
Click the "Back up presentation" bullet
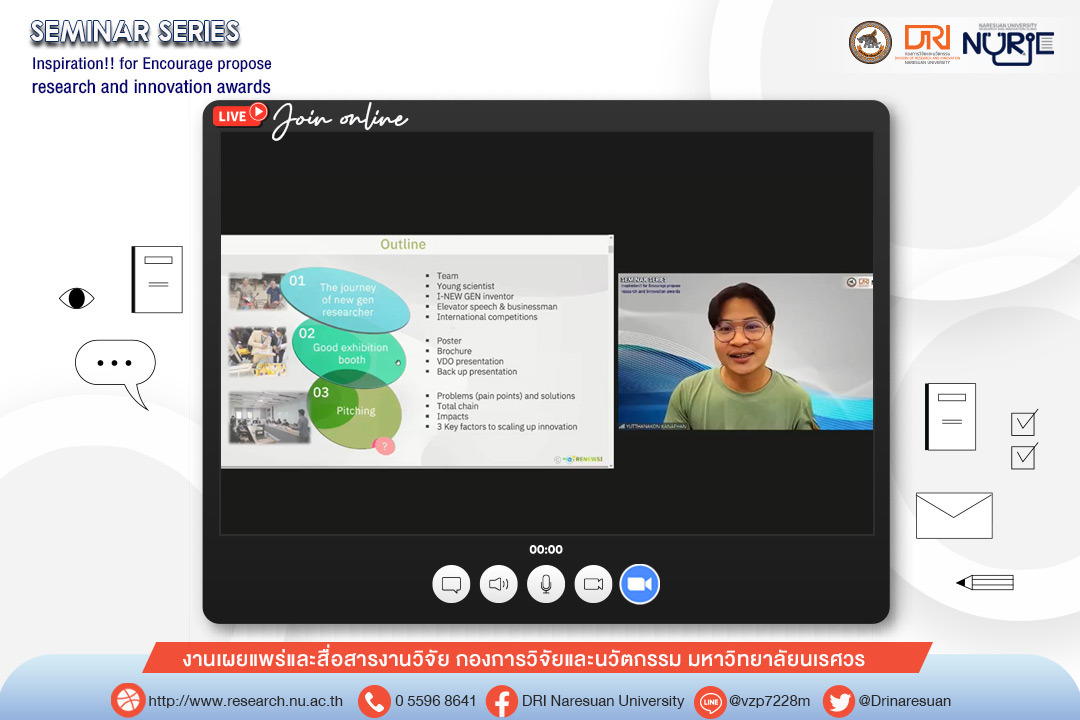click(477, 371)
